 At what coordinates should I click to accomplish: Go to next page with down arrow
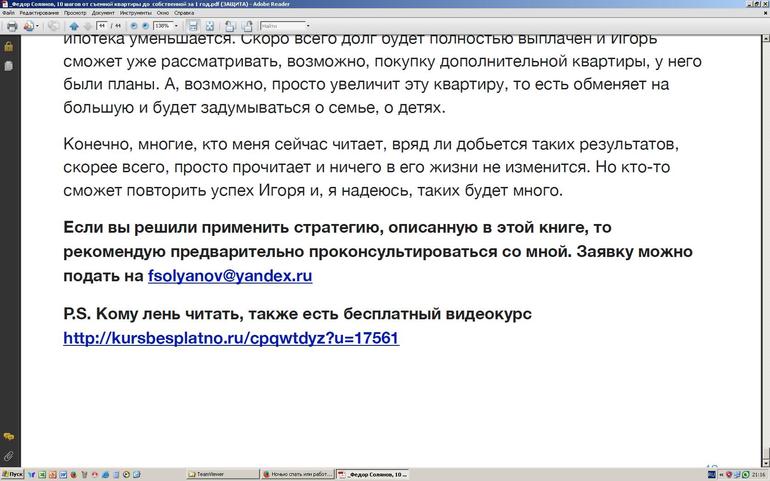tap(86, 26)
